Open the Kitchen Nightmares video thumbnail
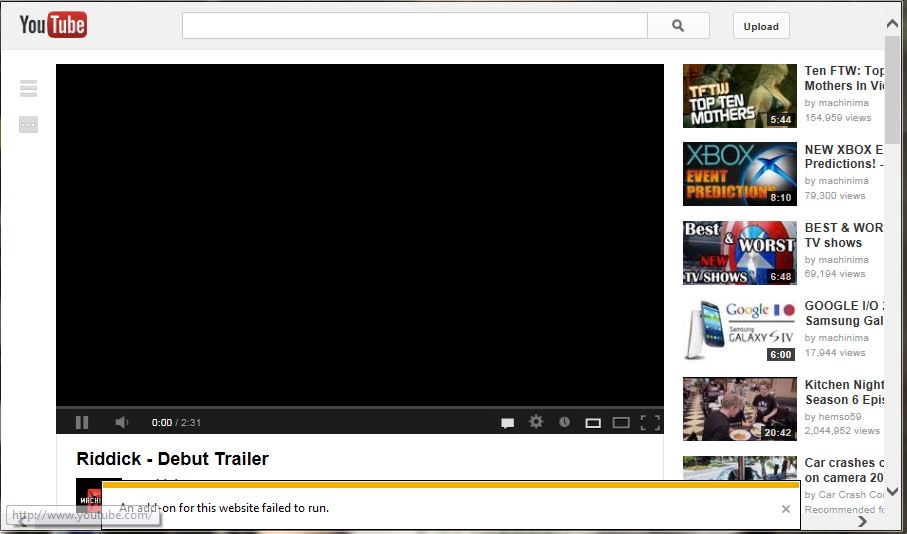 click(740, 409)
